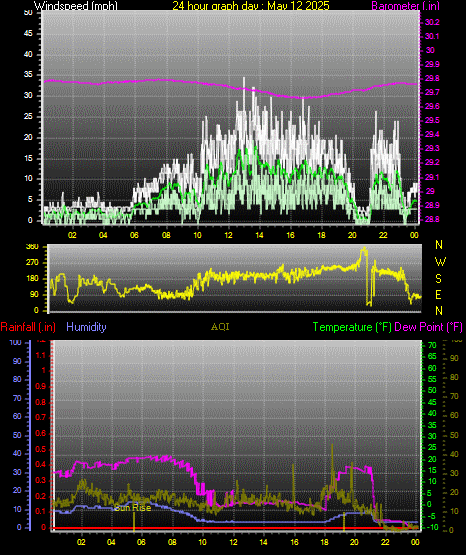
Task: Click the 06 hour tick on wind graph
Action: click(134, 235)
